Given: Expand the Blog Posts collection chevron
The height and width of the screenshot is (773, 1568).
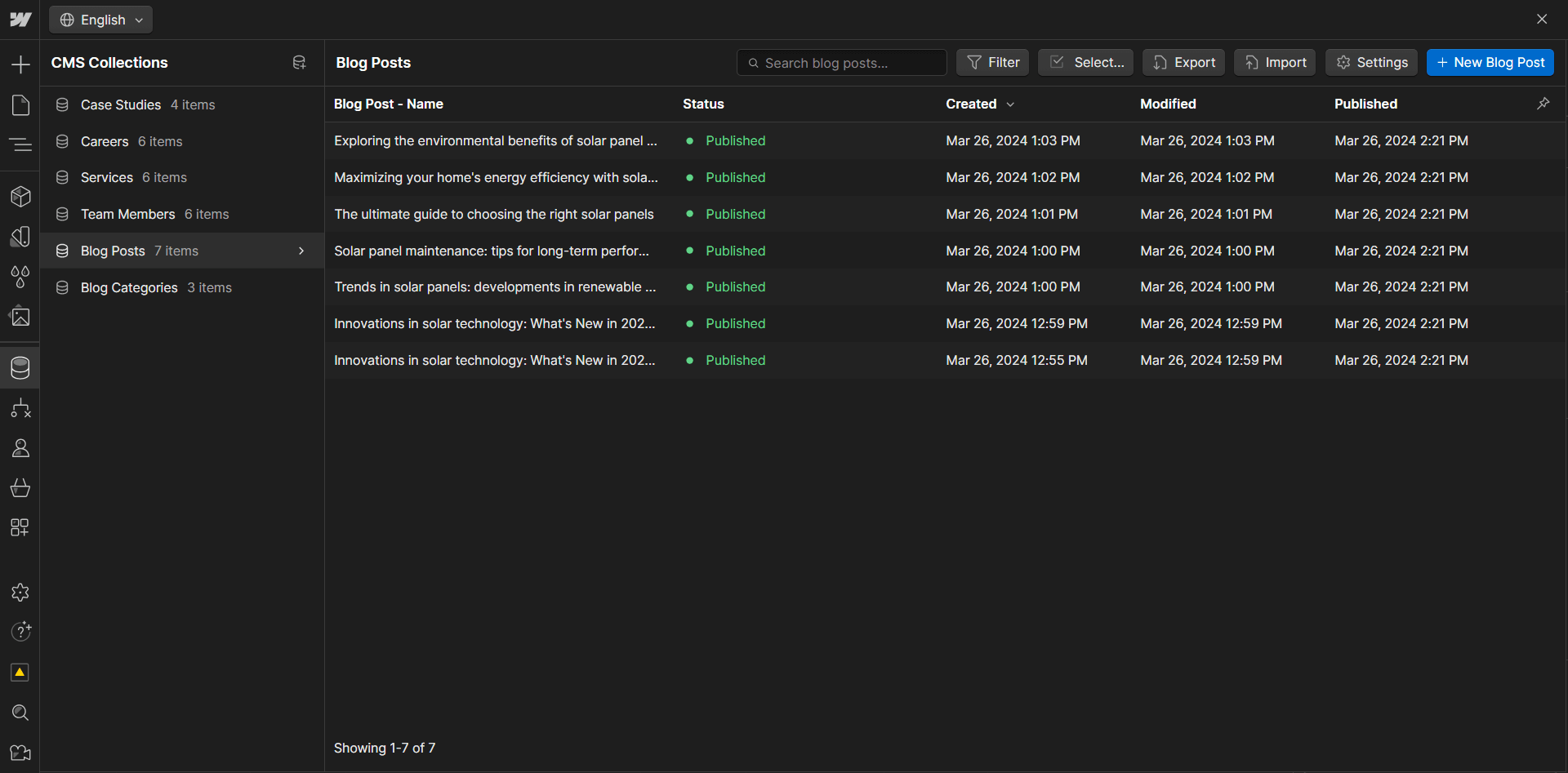Looking at the screenshot, I should click(301, 251).
